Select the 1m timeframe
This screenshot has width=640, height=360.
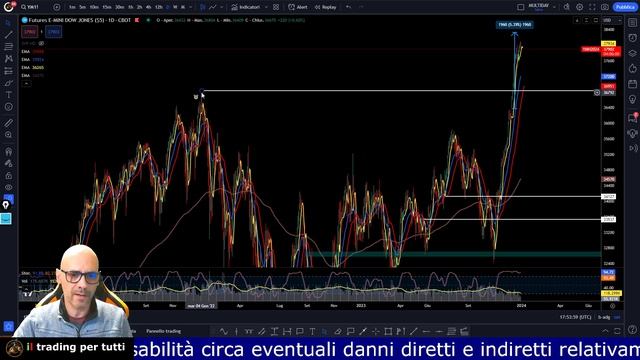click(x=72, y=7)
